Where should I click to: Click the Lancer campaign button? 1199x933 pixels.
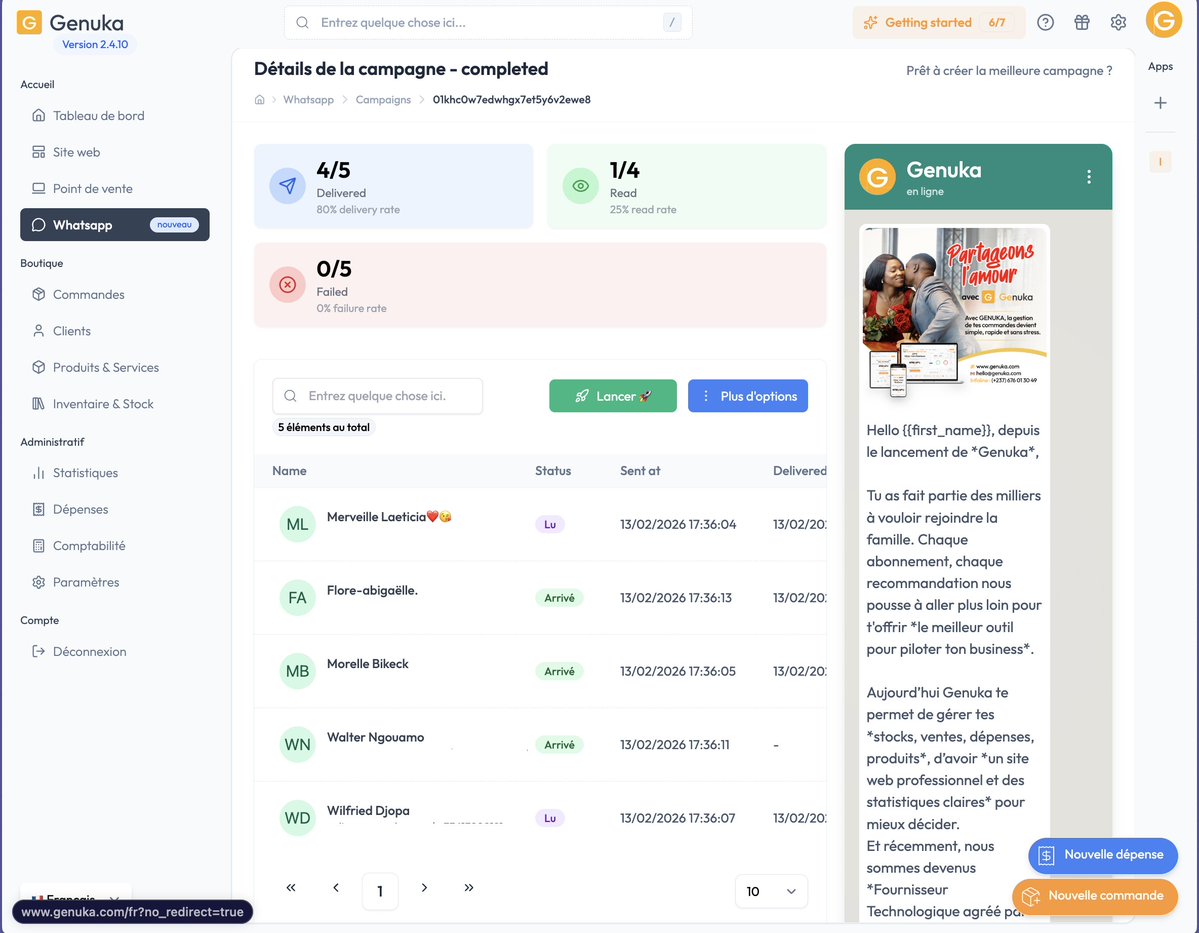(x=612, y=395)
